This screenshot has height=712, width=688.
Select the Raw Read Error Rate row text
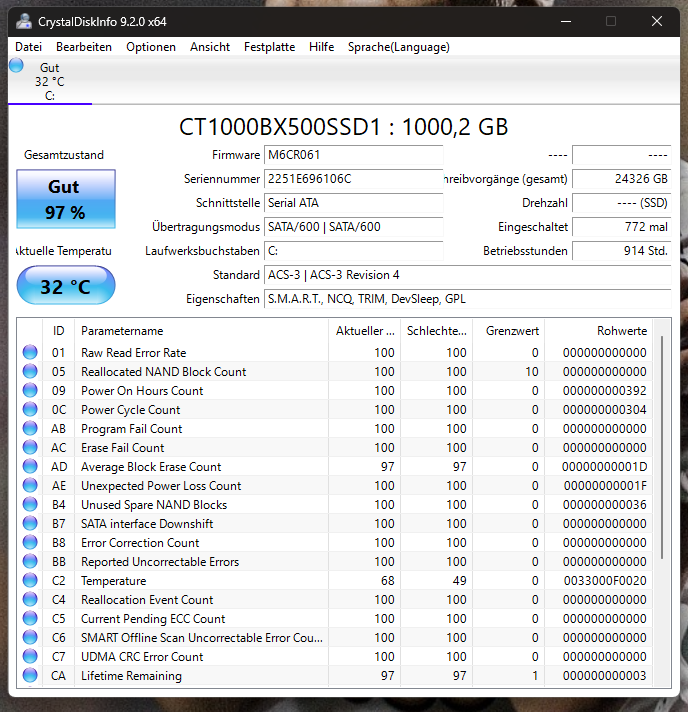(x=134, y=353)
